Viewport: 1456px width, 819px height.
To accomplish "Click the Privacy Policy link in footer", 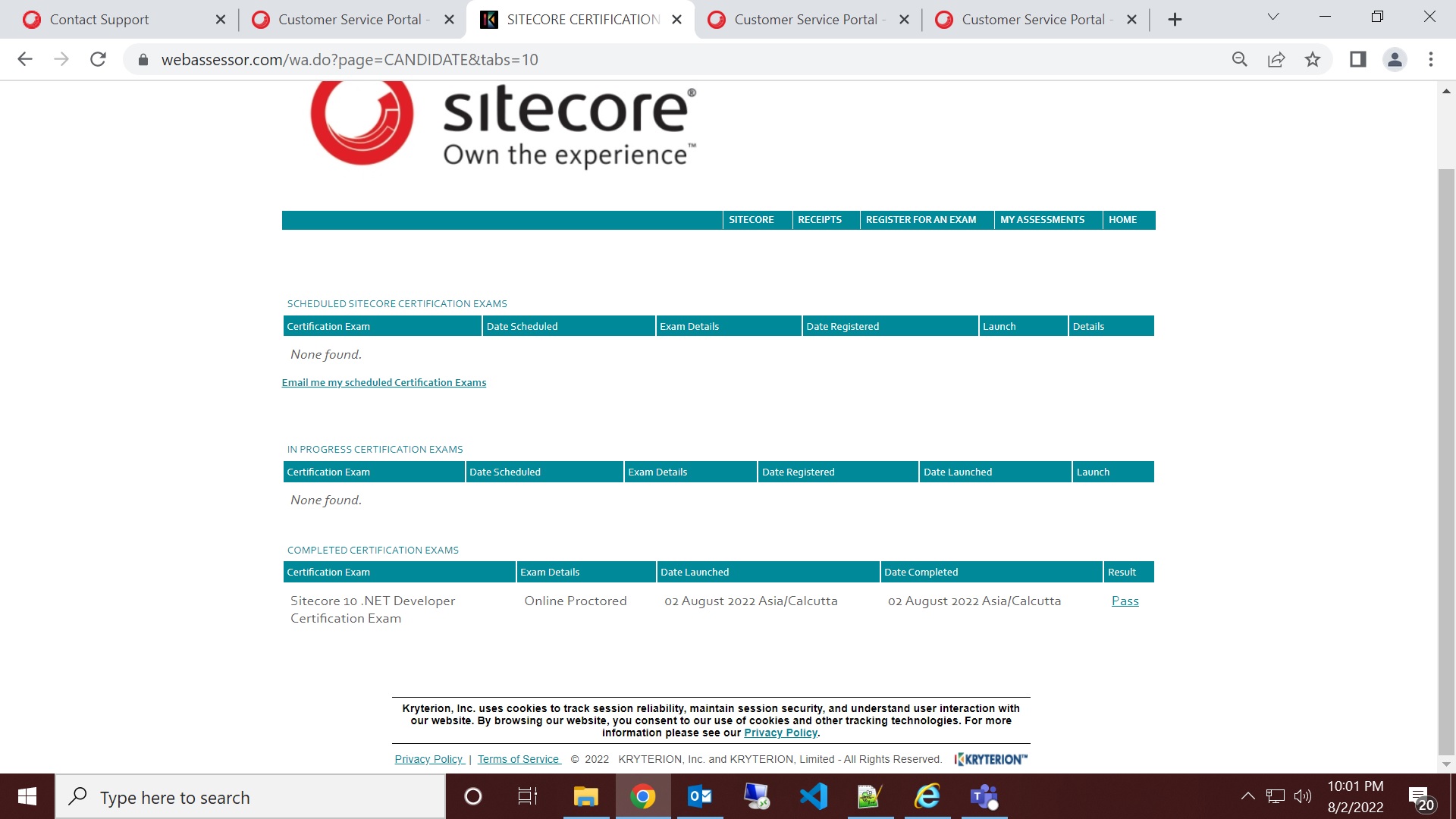I will 428,759.
